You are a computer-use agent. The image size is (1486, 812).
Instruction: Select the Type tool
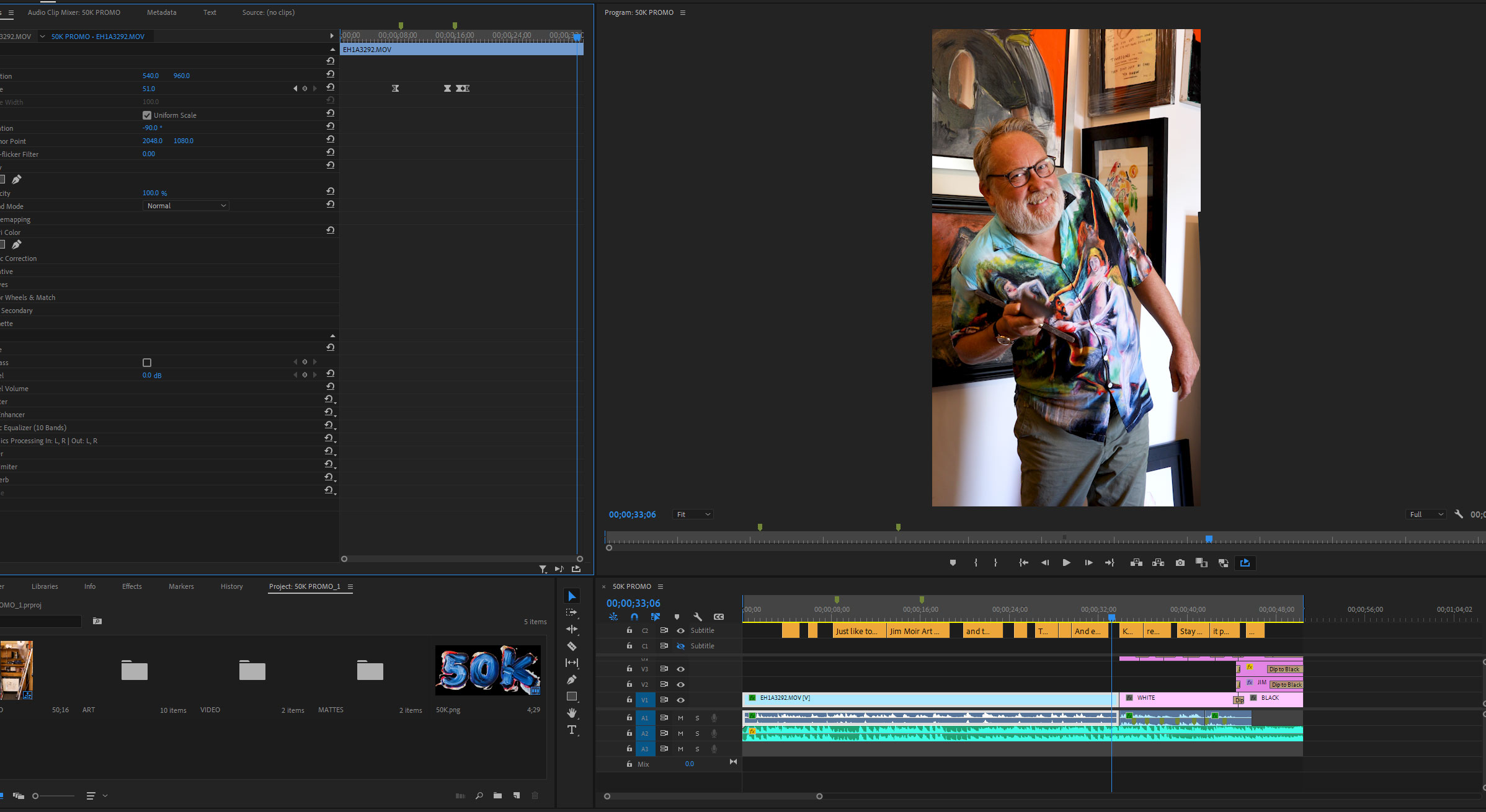572,730
